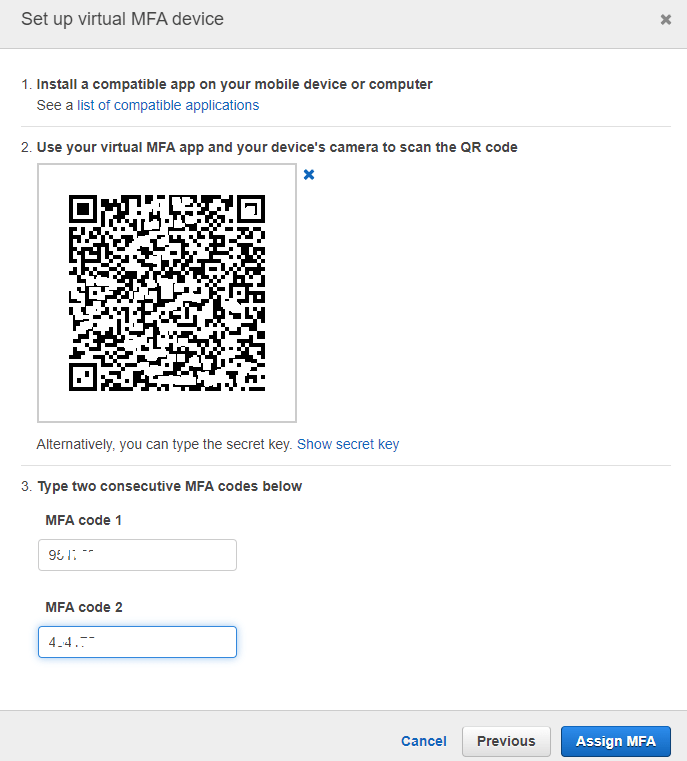Click the QR code's top-left finder square

pos(83,209)
